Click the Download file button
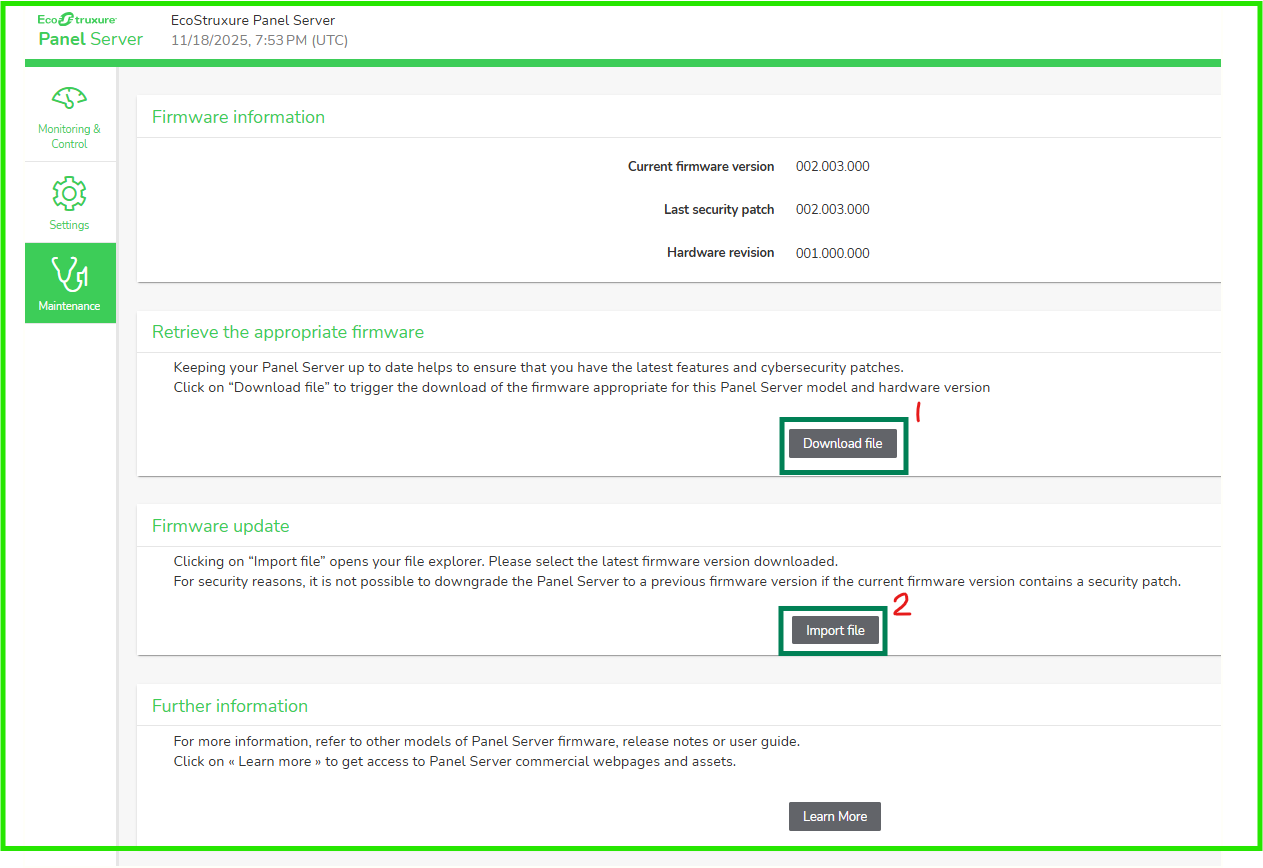 click(x=843, y=444)
